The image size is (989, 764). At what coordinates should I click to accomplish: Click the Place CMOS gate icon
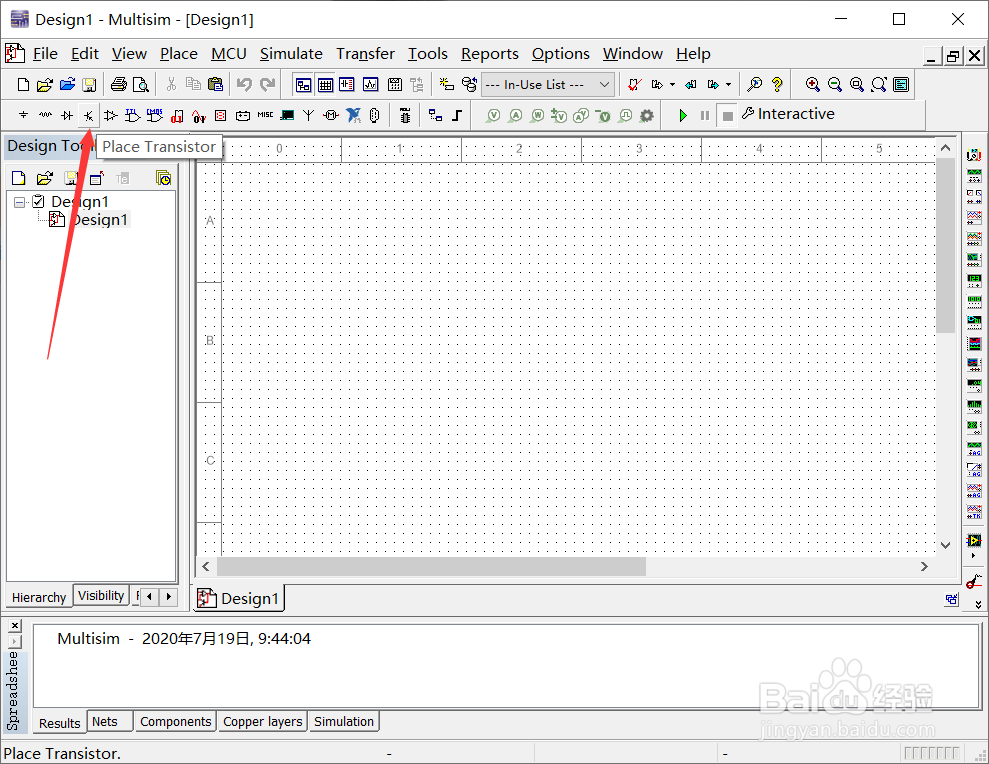pos(155,115)
